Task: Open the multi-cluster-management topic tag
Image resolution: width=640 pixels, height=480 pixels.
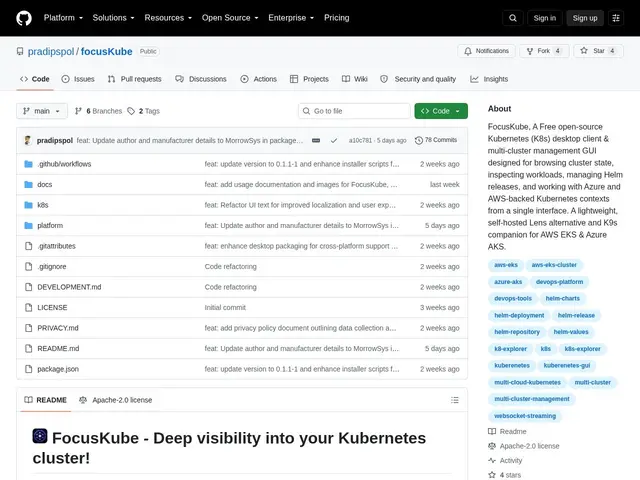Action: click(531, 399)
